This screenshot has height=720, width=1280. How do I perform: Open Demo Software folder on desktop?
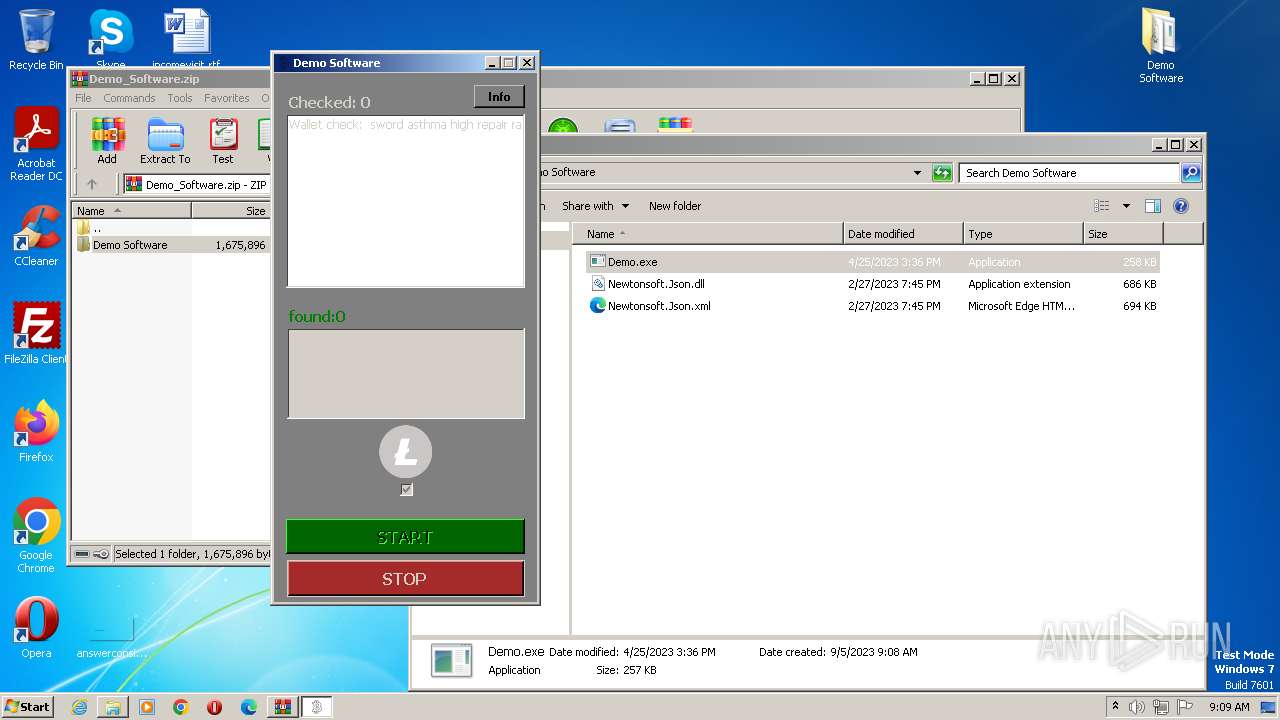(x=1161, y=45)
